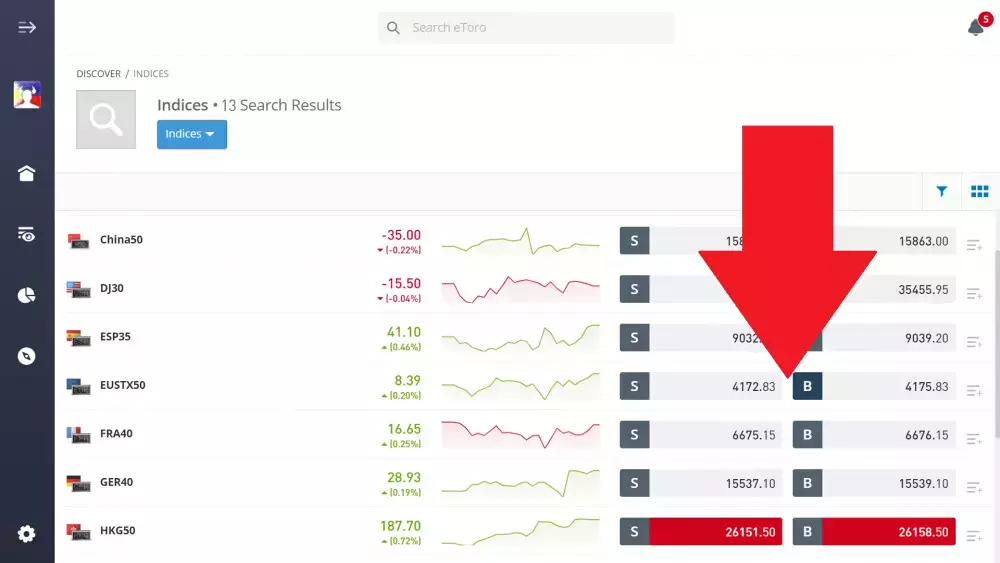Buy FRA40 with B button
1000x563 pixels.
click(807, 435)
